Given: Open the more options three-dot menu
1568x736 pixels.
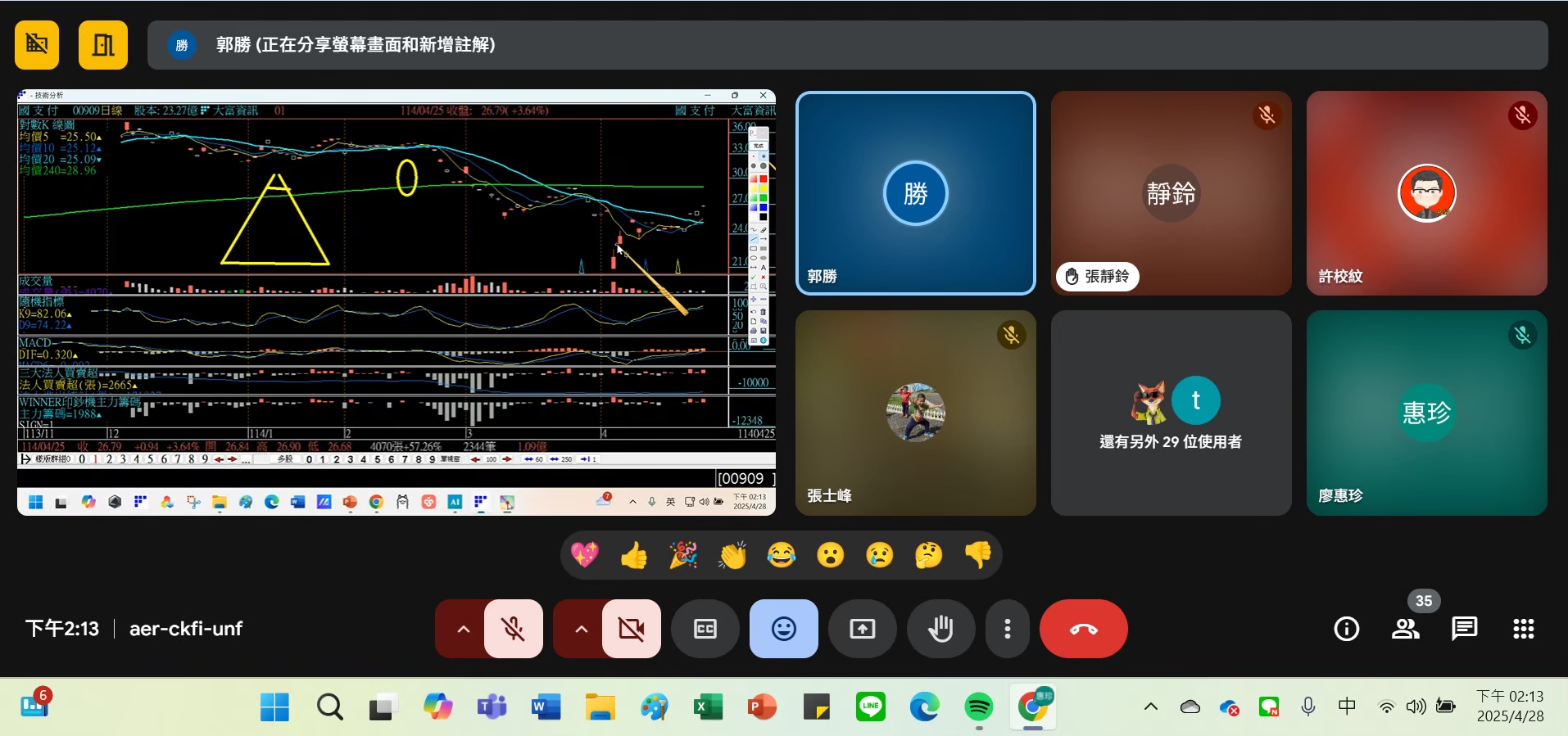Looking at the screenshot, I should click(x=1007, y=629).
